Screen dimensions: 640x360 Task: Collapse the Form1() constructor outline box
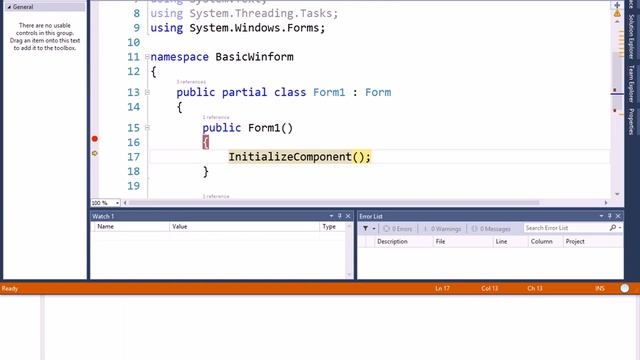(147, 128)
